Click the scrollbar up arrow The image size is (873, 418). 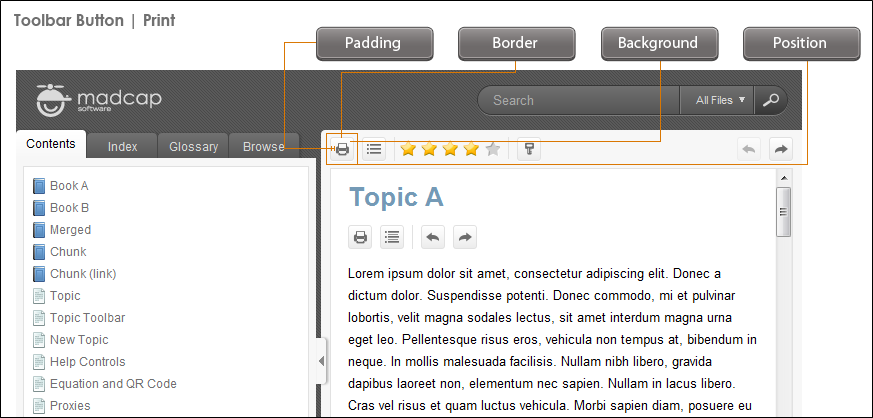[x=784, y=178]
